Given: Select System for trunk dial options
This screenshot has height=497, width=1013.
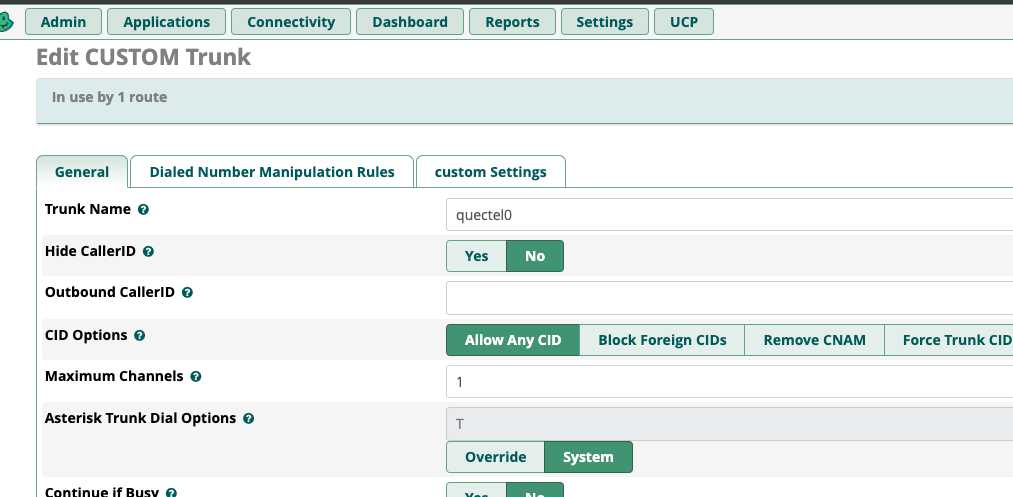Looking at the screenshot, I should [588, 457].
